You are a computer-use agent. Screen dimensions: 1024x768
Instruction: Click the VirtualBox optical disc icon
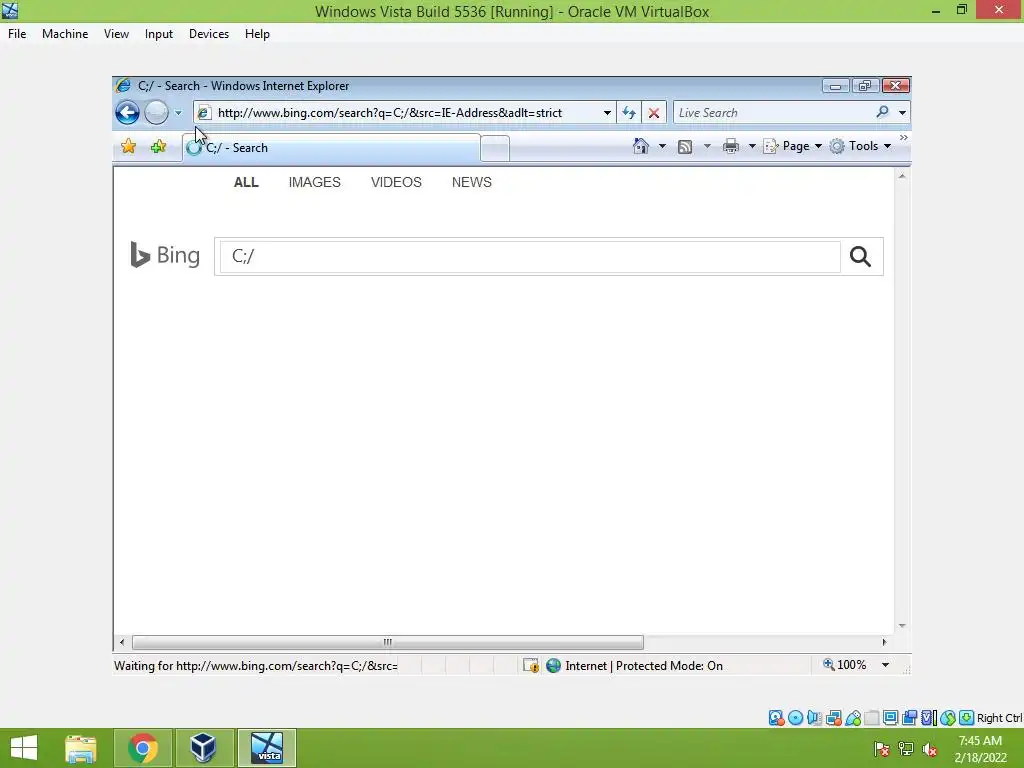795,718
